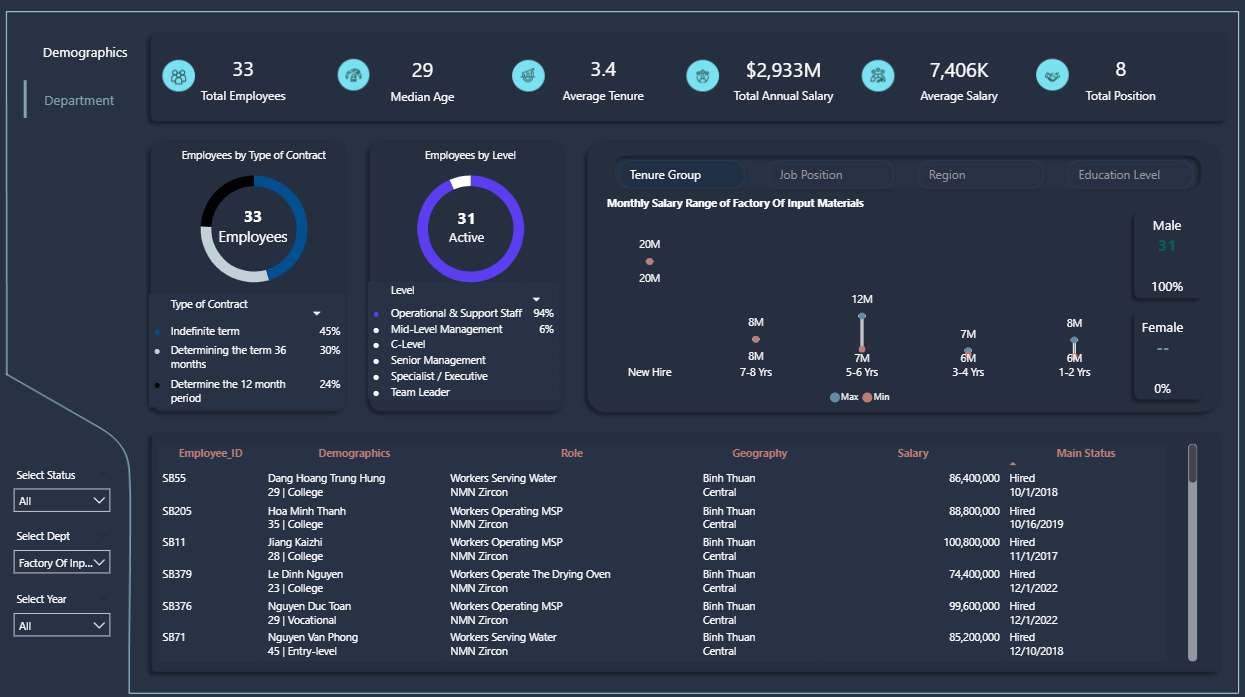The width and height of the screenshot is (1245, 697).
Task: Switch to the Education Level tab
Action: point(1118,175)
